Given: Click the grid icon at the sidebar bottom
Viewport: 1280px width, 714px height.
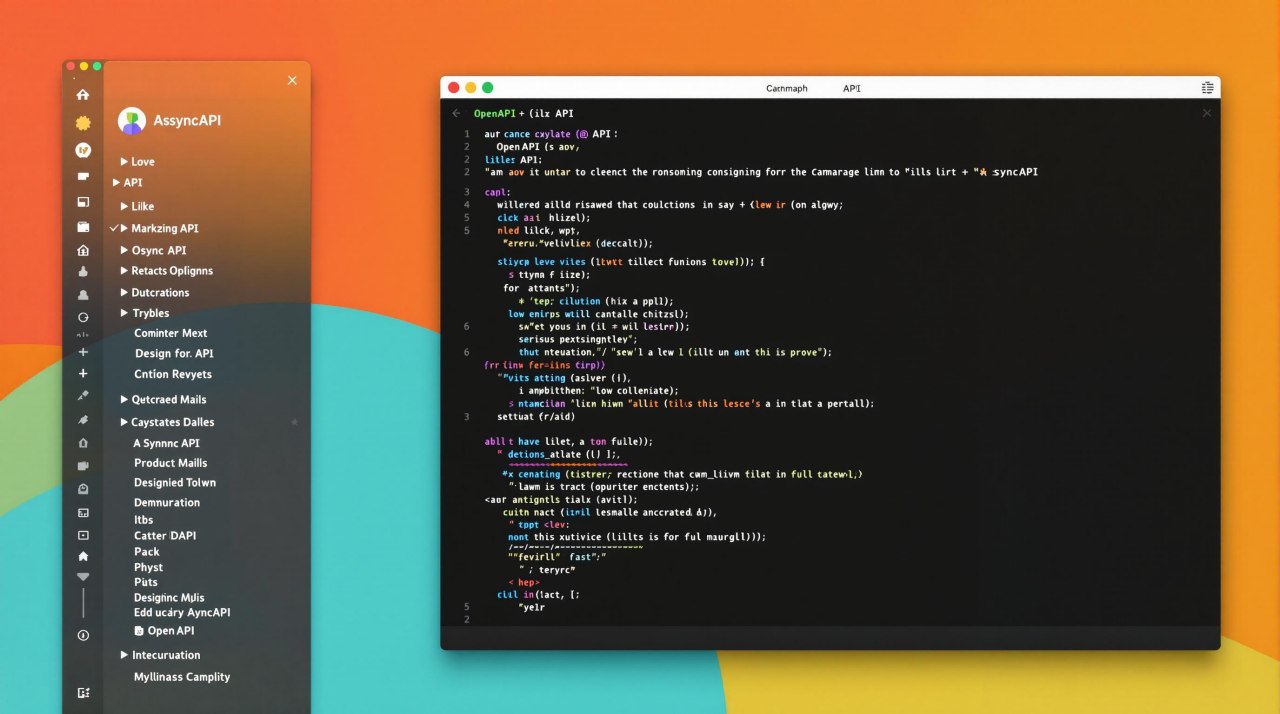Looking at the screenshot, I should coord(83,692).
